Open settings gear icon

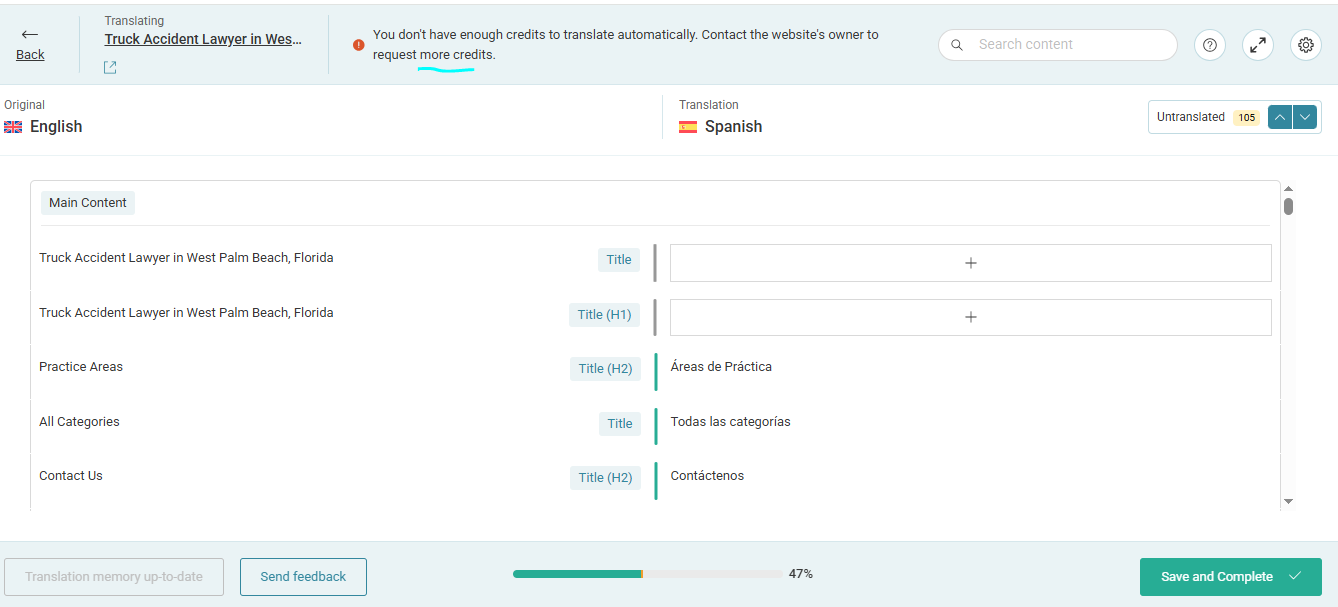point(1306,45)
